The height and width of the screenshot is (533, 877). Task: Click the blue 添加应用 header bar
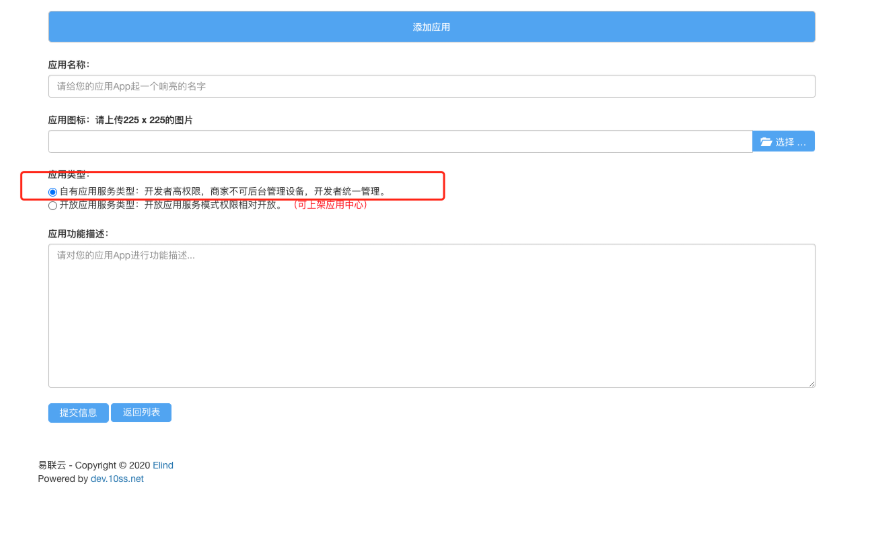coord(431,27)
